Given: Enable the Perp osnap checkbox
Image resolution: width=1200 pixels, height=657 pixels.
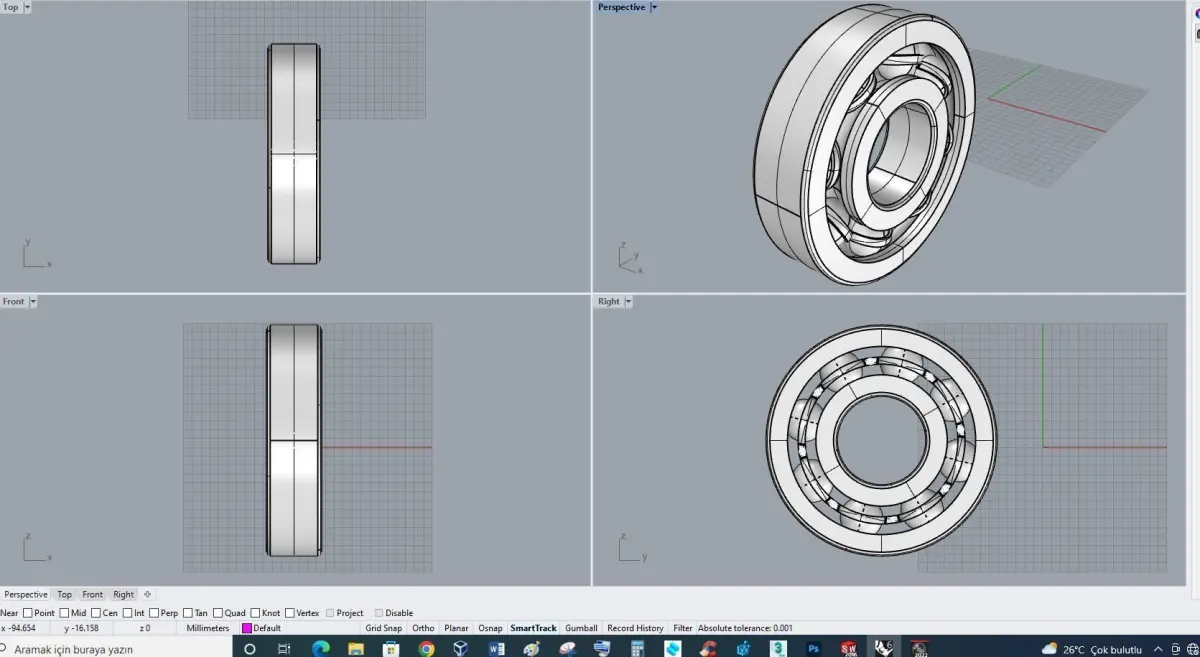Looking at the screenshot, I should pos(153,613).
